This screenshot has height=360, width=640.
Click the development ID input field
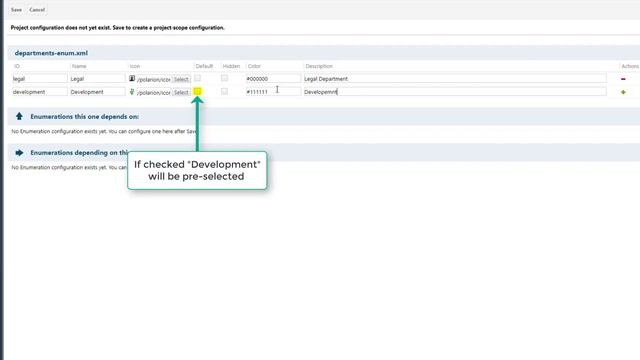40,92
